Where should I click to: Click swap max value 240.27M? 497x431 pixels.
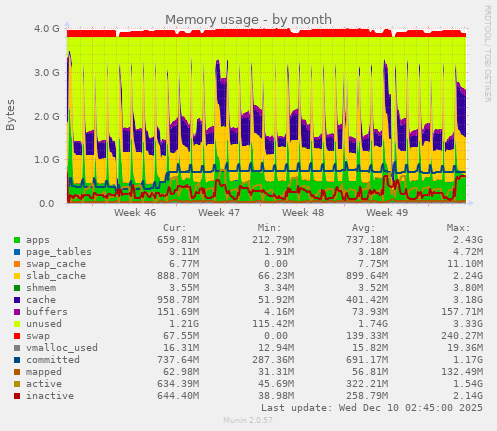pos(462,336)
